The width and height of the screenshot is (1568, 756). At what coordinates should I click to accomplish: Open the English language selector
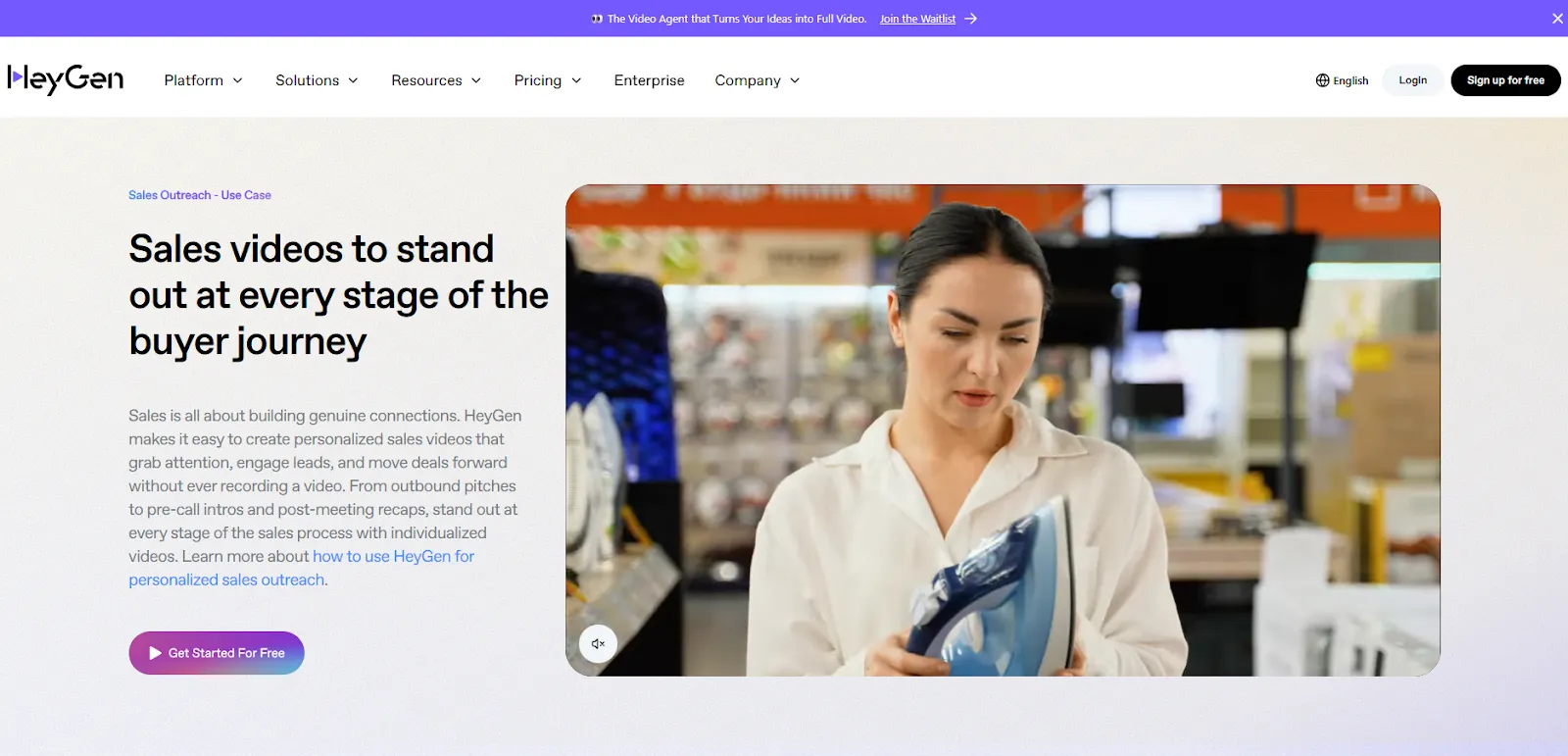point(1342,80)
